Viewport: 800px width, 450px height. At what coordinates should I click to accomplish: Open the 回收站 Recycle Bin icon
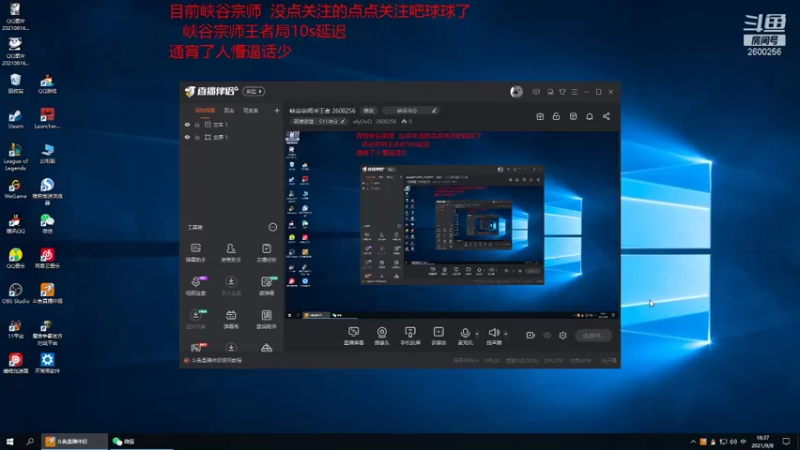[15, 84]
